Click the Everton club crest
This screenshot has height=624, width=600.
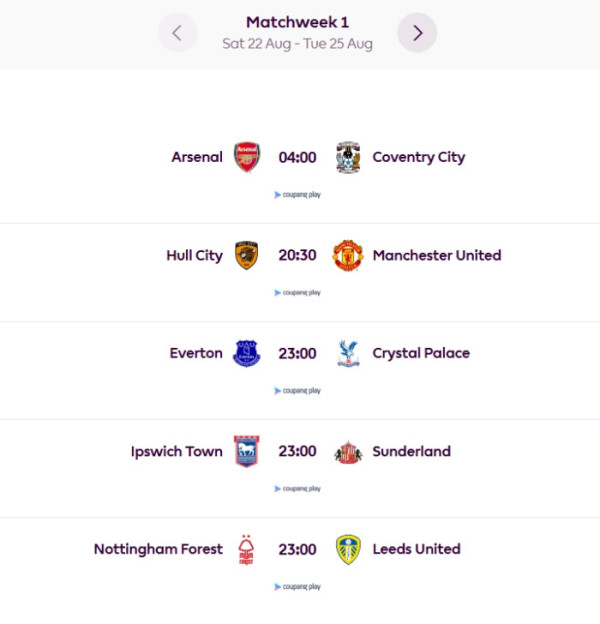(x=247, y=353)
